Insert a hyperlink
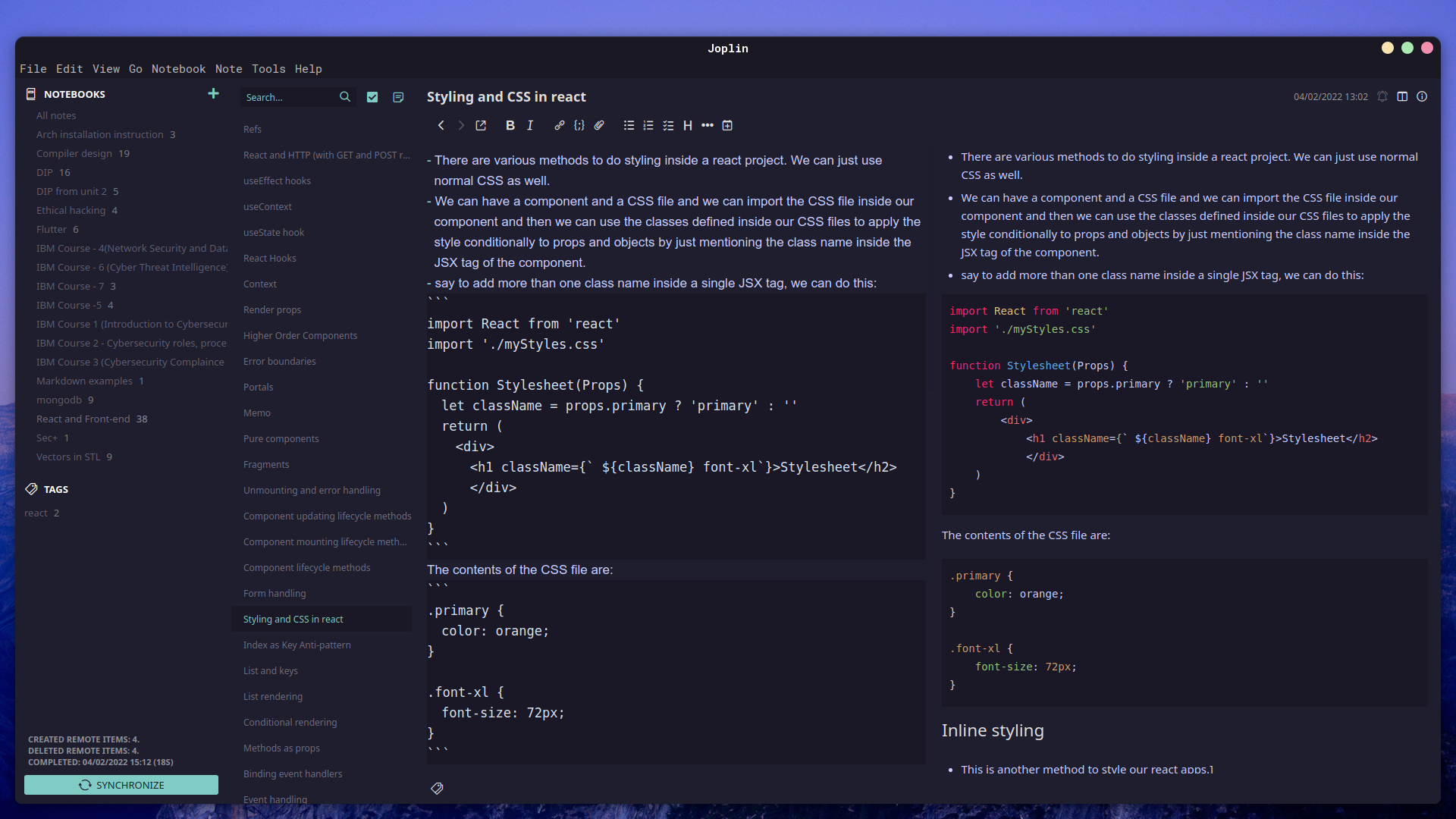Image resolution: width=1456 pixels, height=819 pixels. pos(560,125)
